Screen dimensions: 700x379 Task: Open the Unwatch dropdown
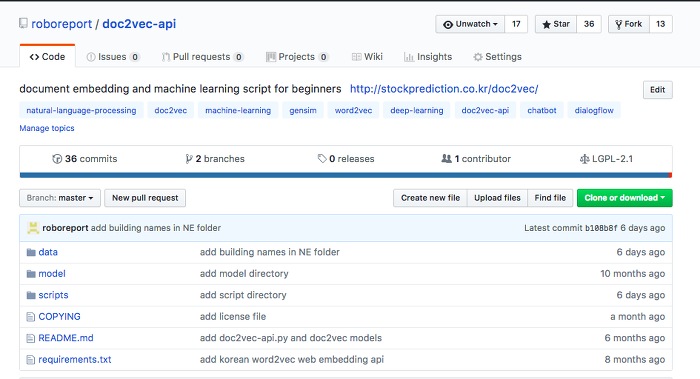470,24
